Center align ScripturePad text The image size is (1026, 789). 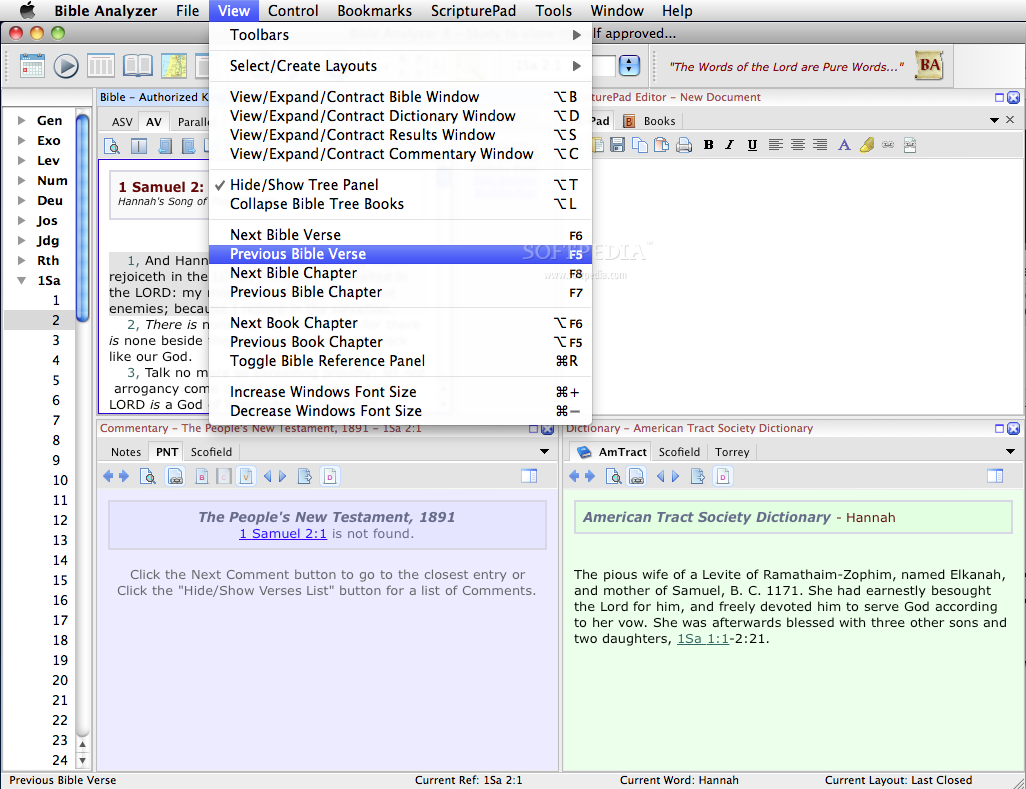pos(798,145)
